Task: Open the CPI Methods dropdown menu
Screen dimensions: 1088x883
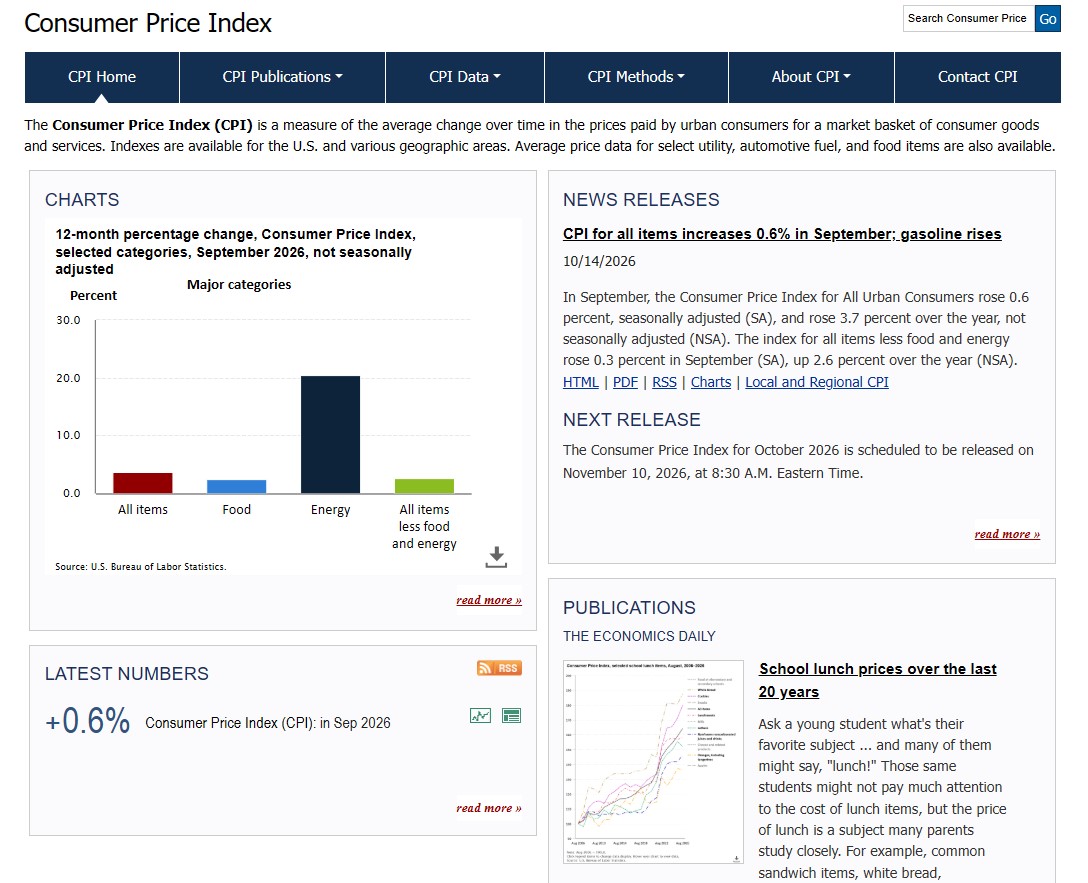Action: pyautogui.click(x=636, y=77)
